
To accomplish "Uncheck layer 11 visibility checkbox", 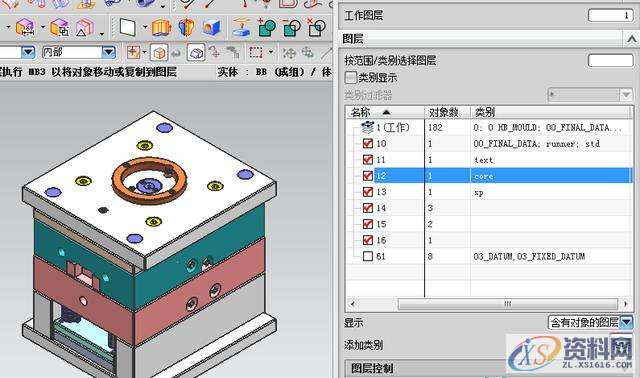I will point(368,160).
